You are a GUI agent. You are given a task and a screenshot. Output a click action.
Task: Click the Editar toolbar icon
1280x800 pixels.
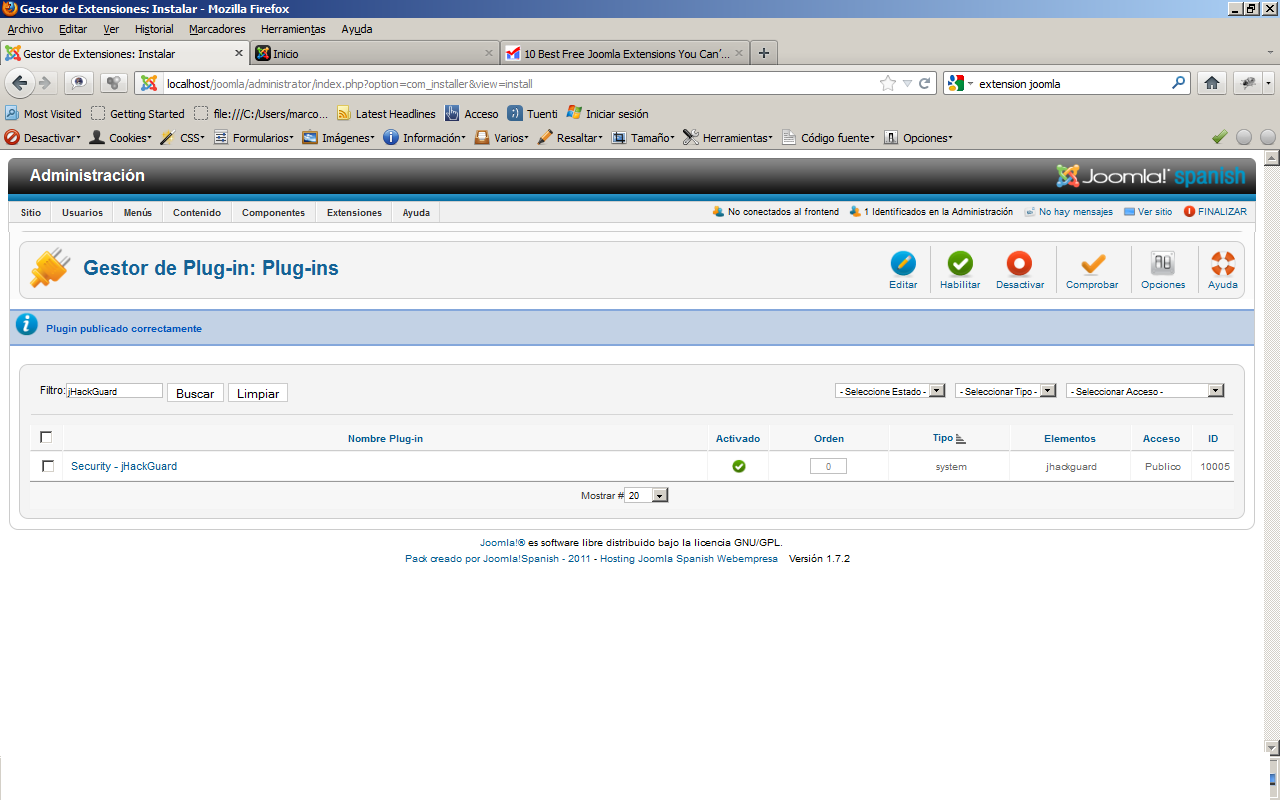click(x=902, y=265)
